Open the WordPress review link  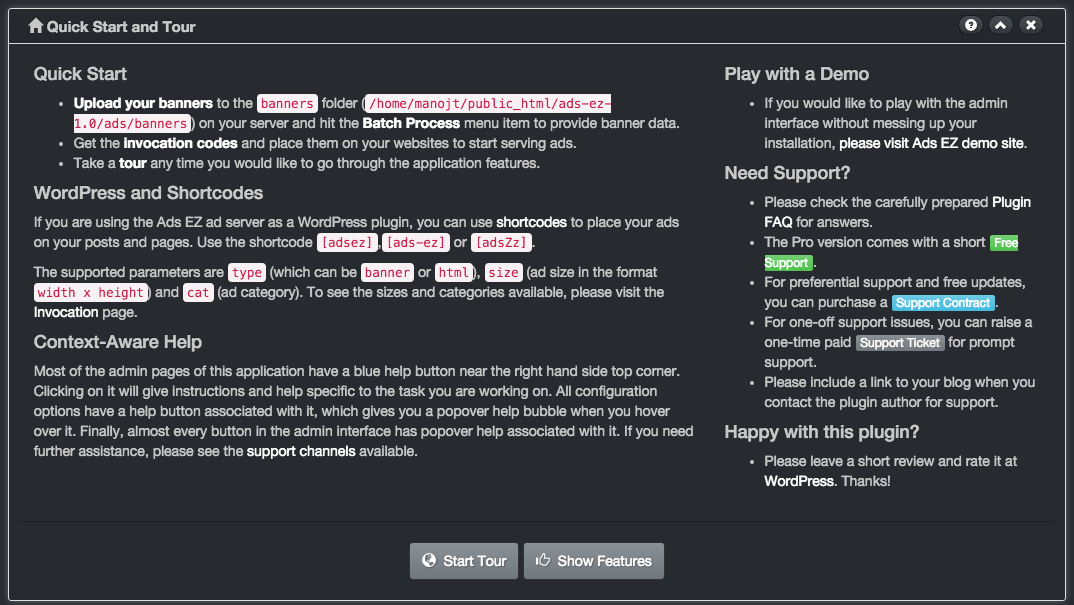799,482
